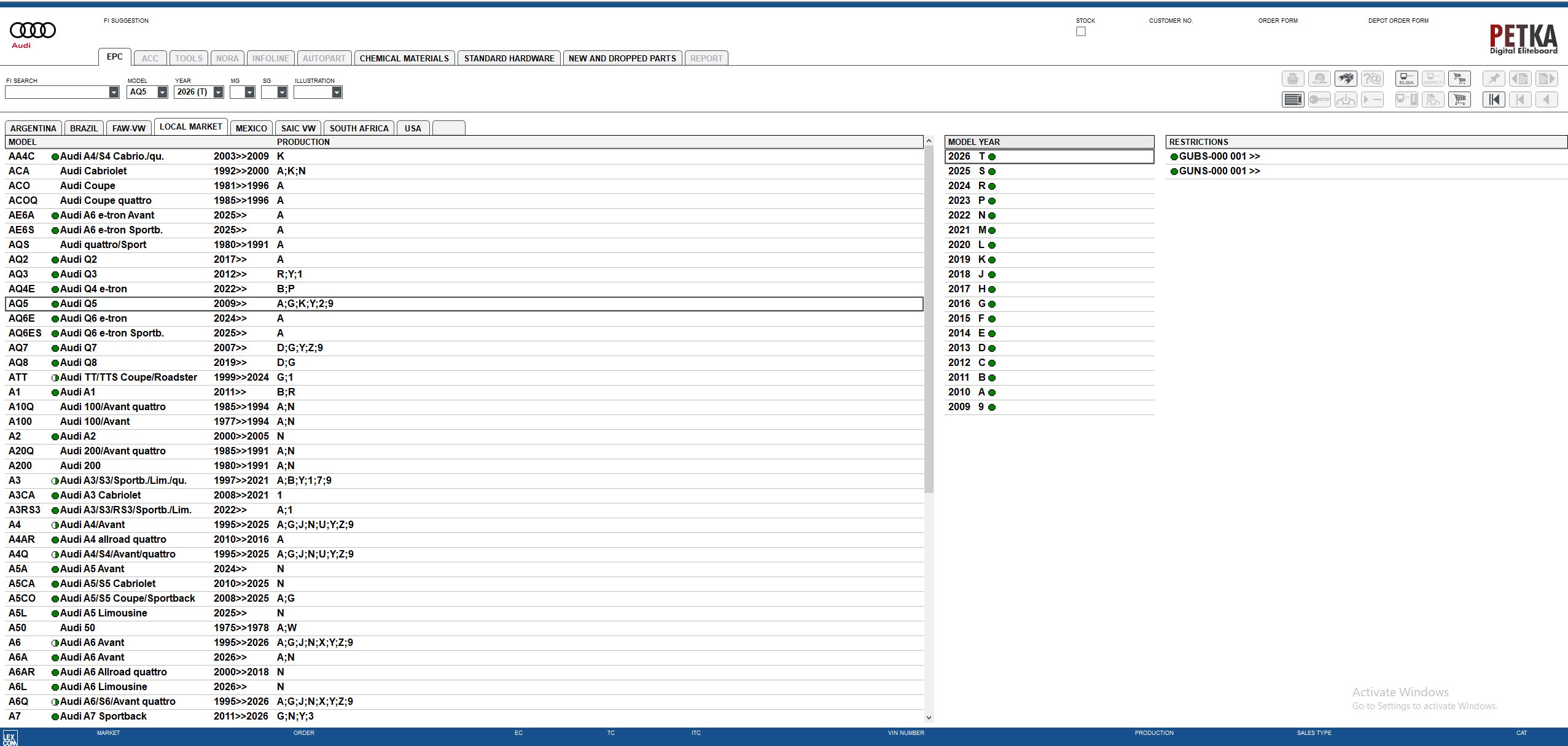Select model year 2020 L
This screenshot has height=746, width=1568.
pyautogui.click(x=1050, y=244)
